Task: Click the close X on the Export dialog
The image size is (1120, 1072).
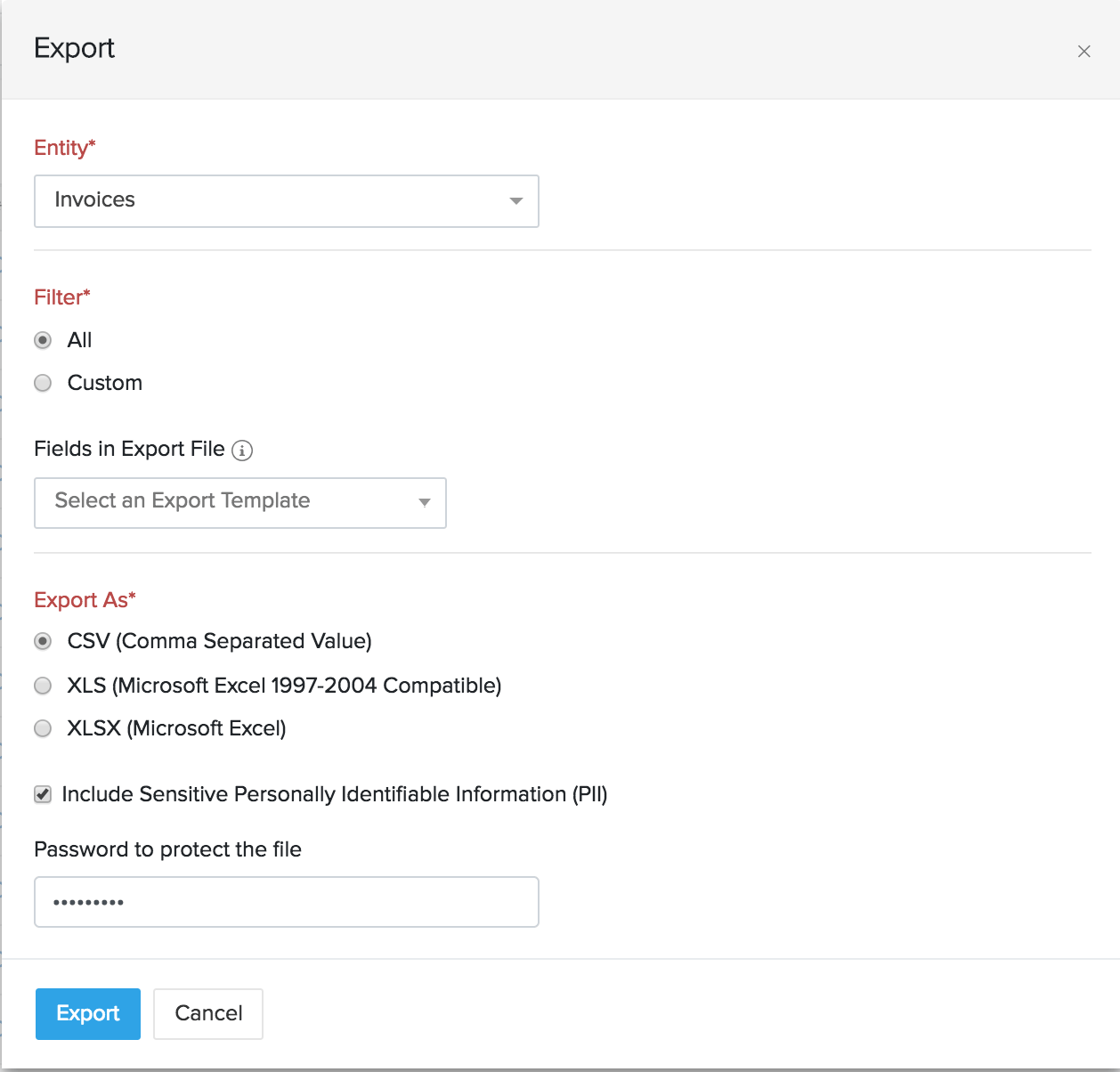Action: [x=1084, y=51]
